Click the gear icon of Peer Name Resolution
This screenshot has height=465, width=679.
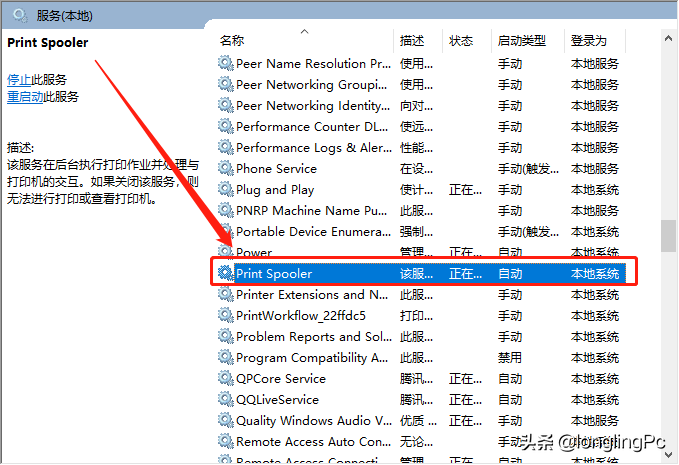coord(225,63)
